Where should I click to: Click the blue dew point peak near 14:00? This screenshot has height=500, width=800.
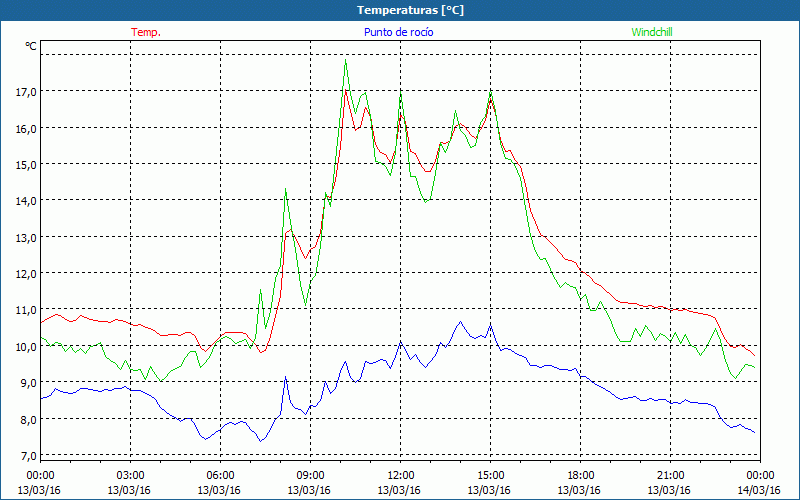pyautogui.click(x=461, y=321)
